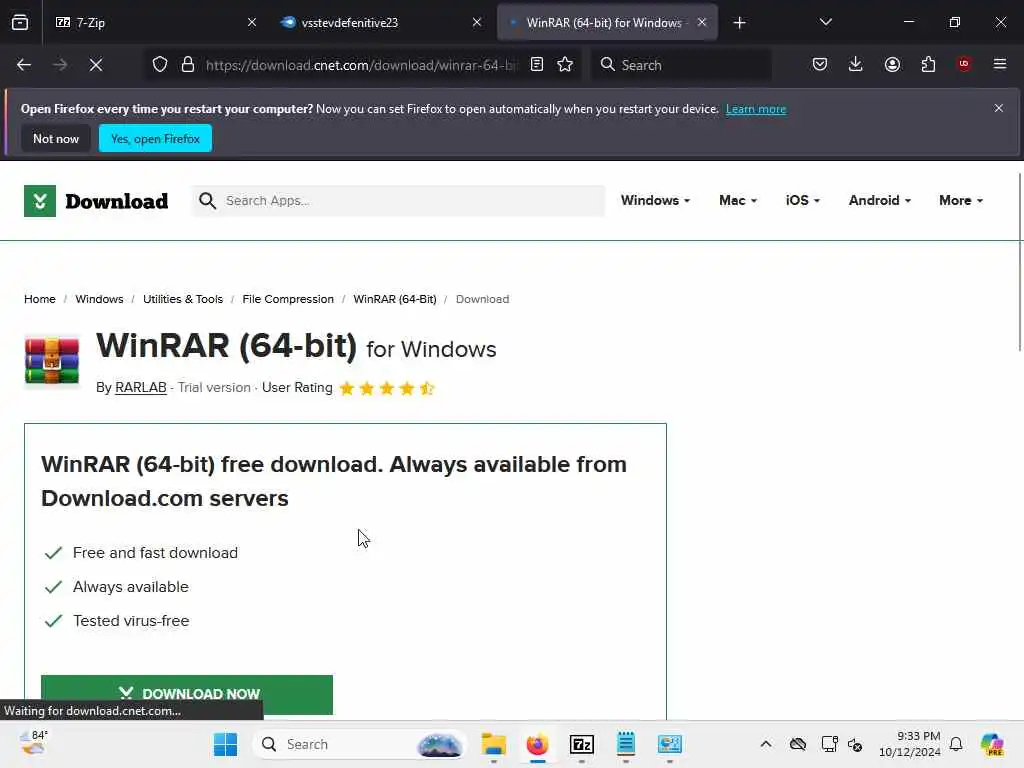Switch to the 7-Zip tab
Viewport: 1024px width, 768px height.
(x=154, y=22)
